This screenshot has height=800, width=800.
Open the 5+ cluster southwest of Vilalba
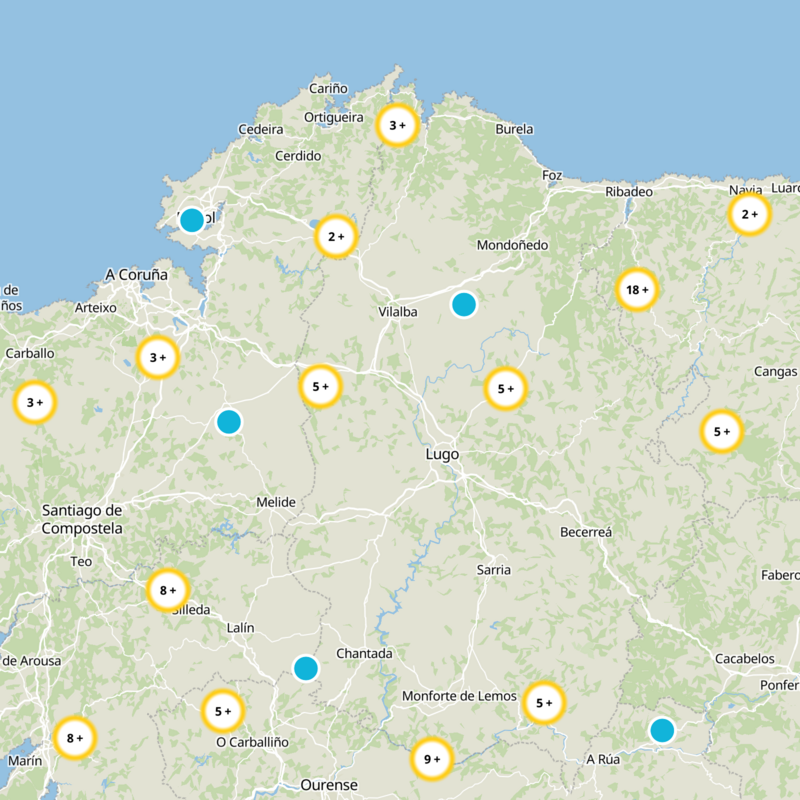point(320,387)
